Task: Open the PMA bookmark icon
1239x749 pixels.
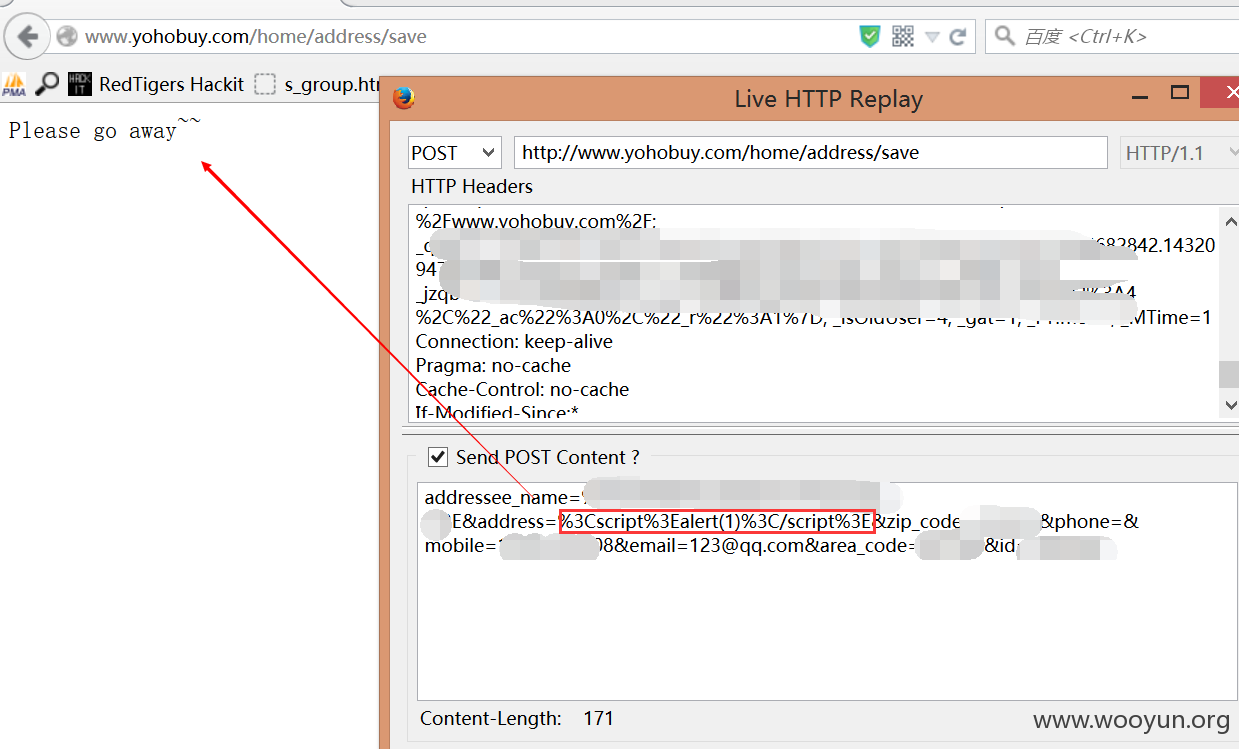Action: (x=14, y=85)
